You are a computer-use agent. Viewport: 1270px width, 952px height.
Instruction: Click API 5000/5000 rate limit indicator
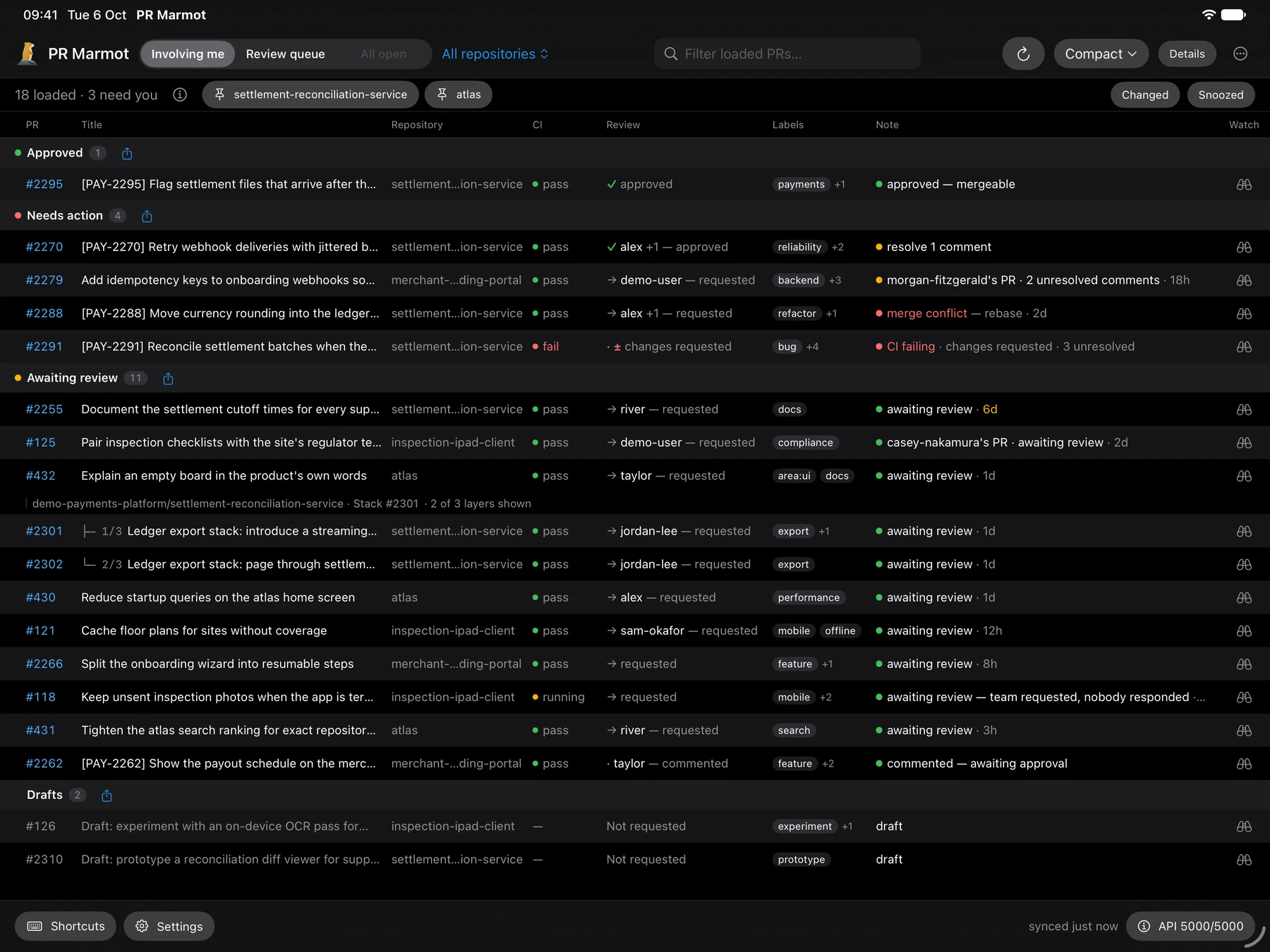click(x=1190, y=926)
